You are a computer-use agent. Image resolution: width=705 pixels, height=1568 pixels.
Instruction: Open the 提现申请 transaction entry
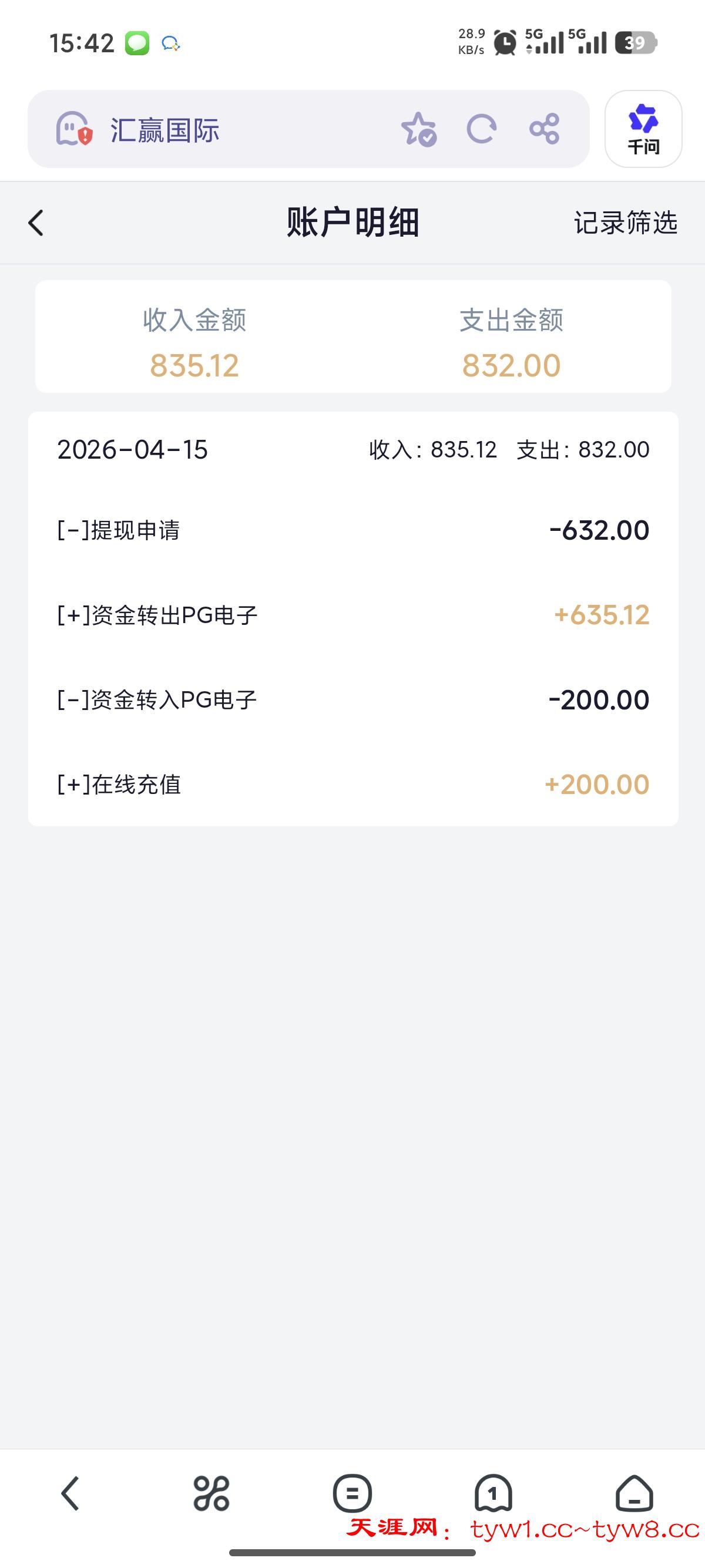(x=353, y=530)
